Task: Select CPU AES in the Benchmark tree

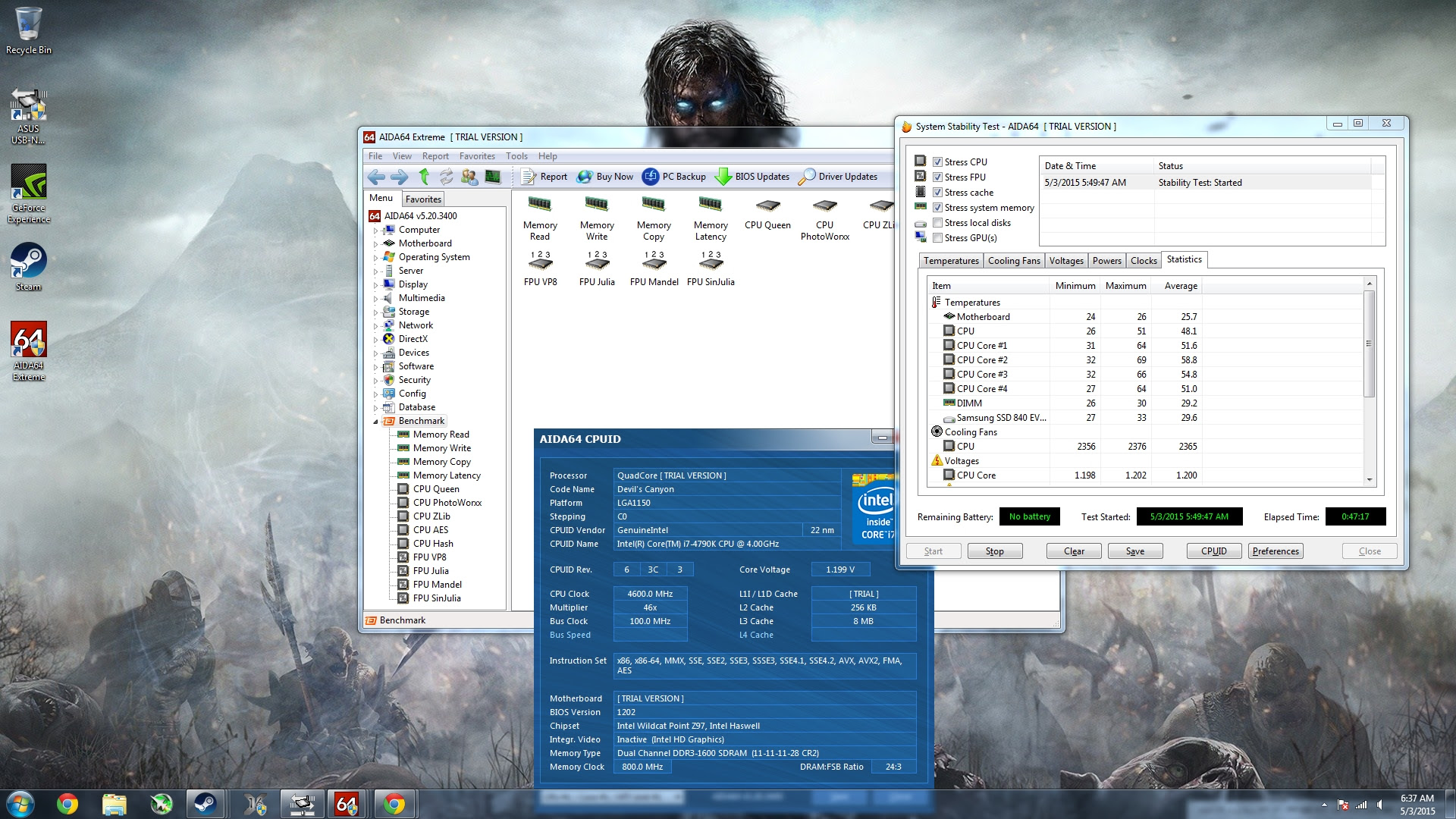Action: [x=431, y=530]
